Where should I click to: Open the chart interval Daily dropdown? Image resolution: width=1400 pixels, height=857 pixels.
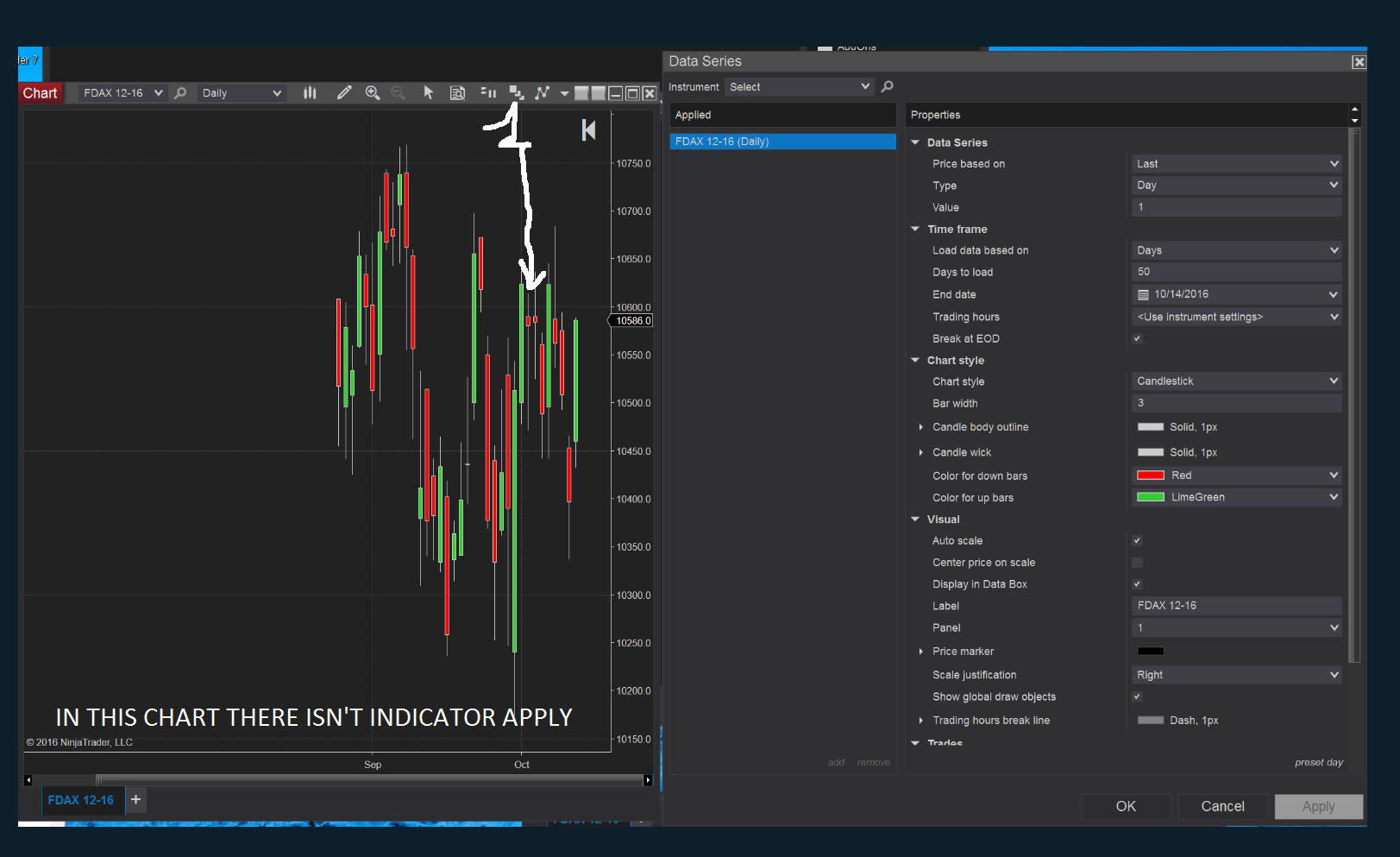[x=242, y=93]
